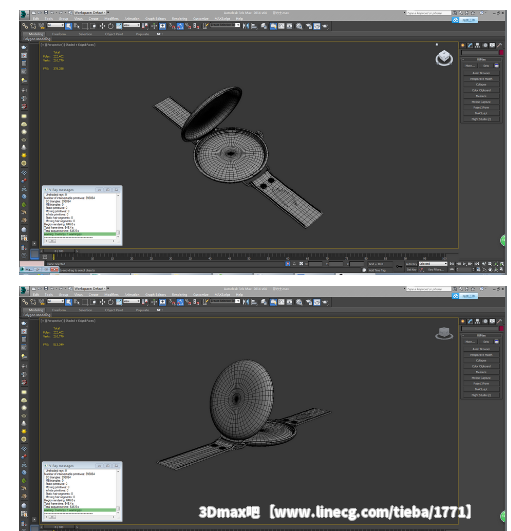
Task: Open Edit Named Selection Sets, top screenshot
Action: coord(206,26)
